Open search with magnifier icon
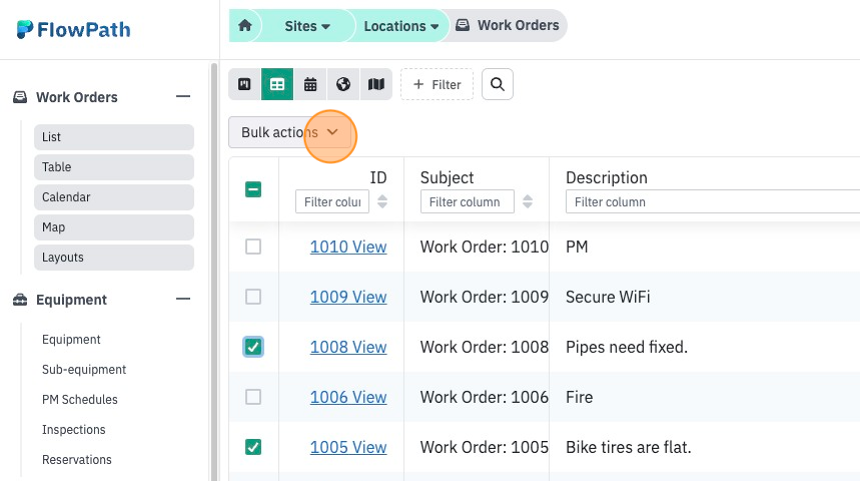The width and height of the screenshot is (860, 481). [497, 84]
